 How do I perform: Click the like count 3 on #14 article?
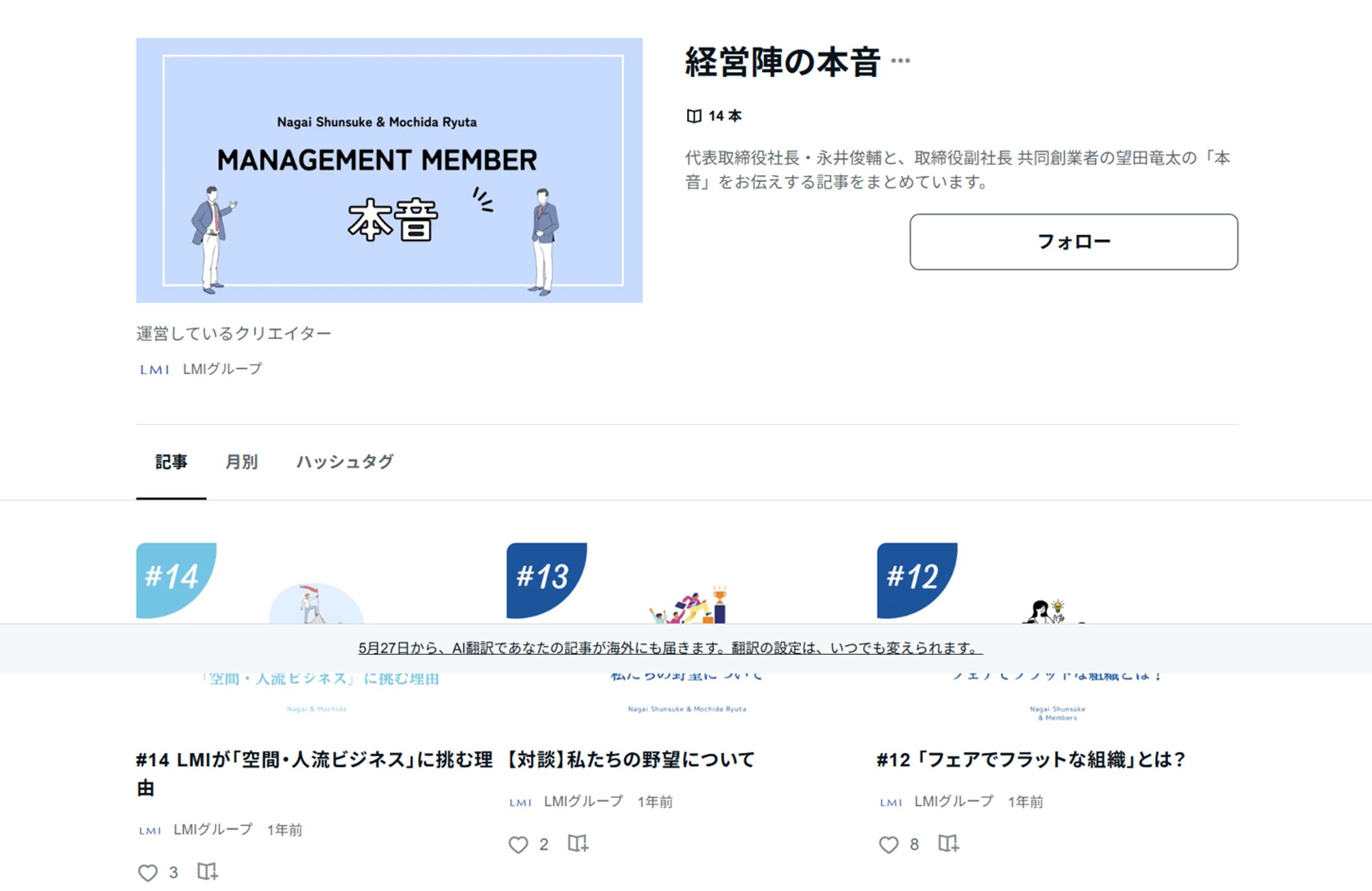(x=173, y=872)
